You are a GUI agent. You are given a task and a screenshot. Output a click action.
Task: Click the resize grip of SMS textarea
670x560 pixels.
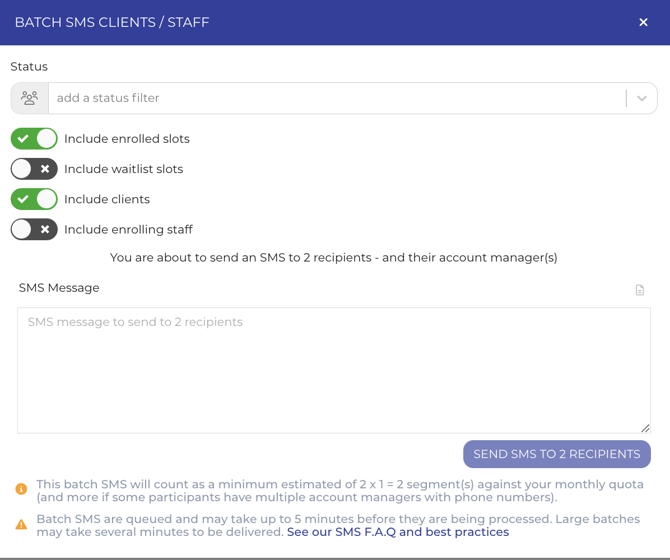click(645, 428)
